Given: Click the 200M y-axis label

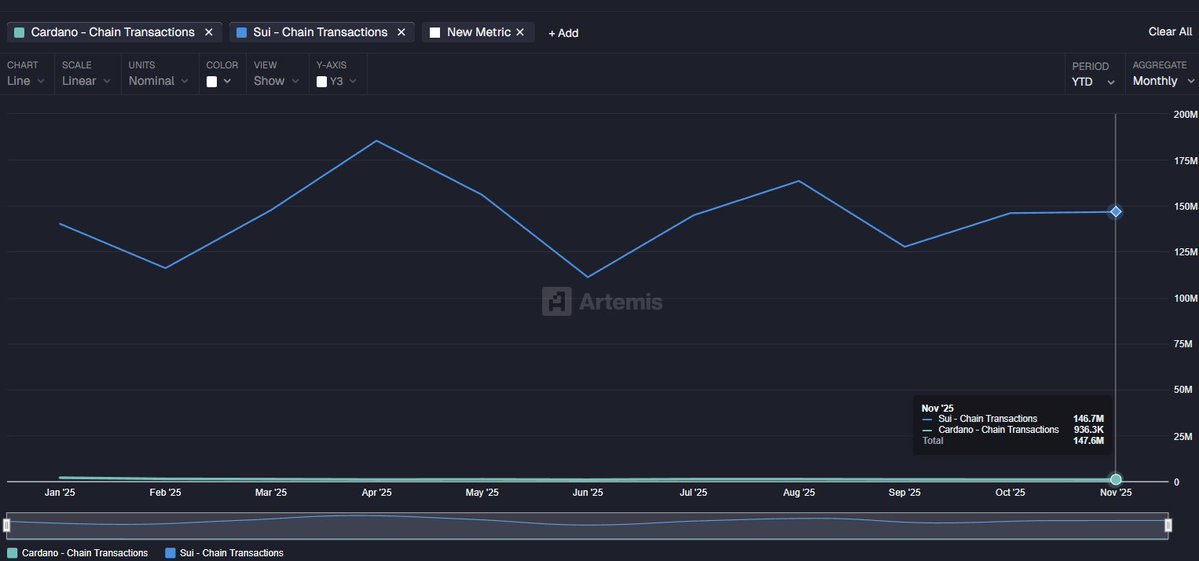Looking at the screenshot, I should 1184,114.
